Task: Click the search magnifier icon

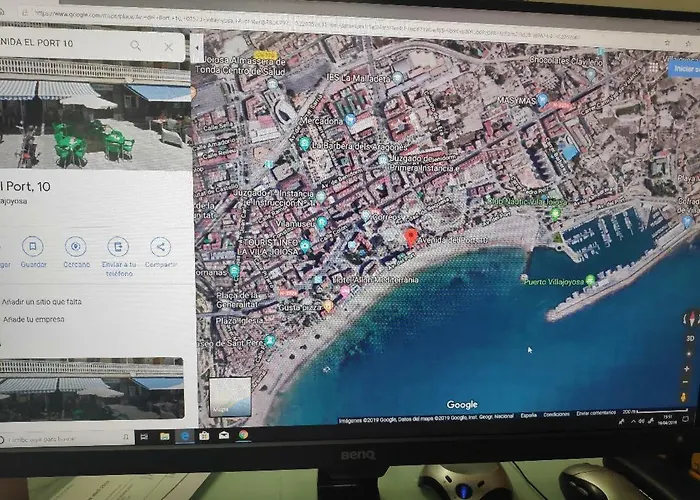Action: pyautogui.click(x=136, y=46)
